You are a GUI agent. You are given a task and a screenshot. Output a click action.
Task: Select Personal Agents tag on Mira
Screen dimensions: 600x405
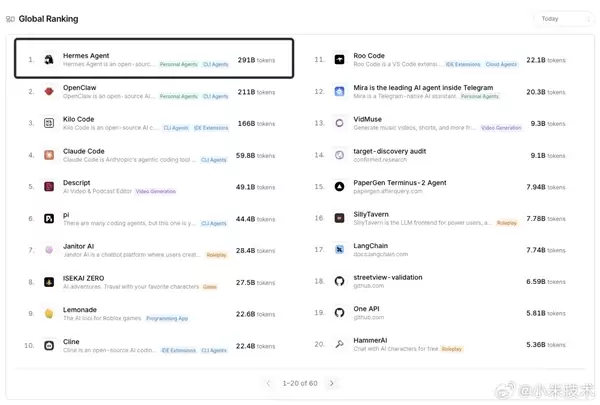point(480,96)
